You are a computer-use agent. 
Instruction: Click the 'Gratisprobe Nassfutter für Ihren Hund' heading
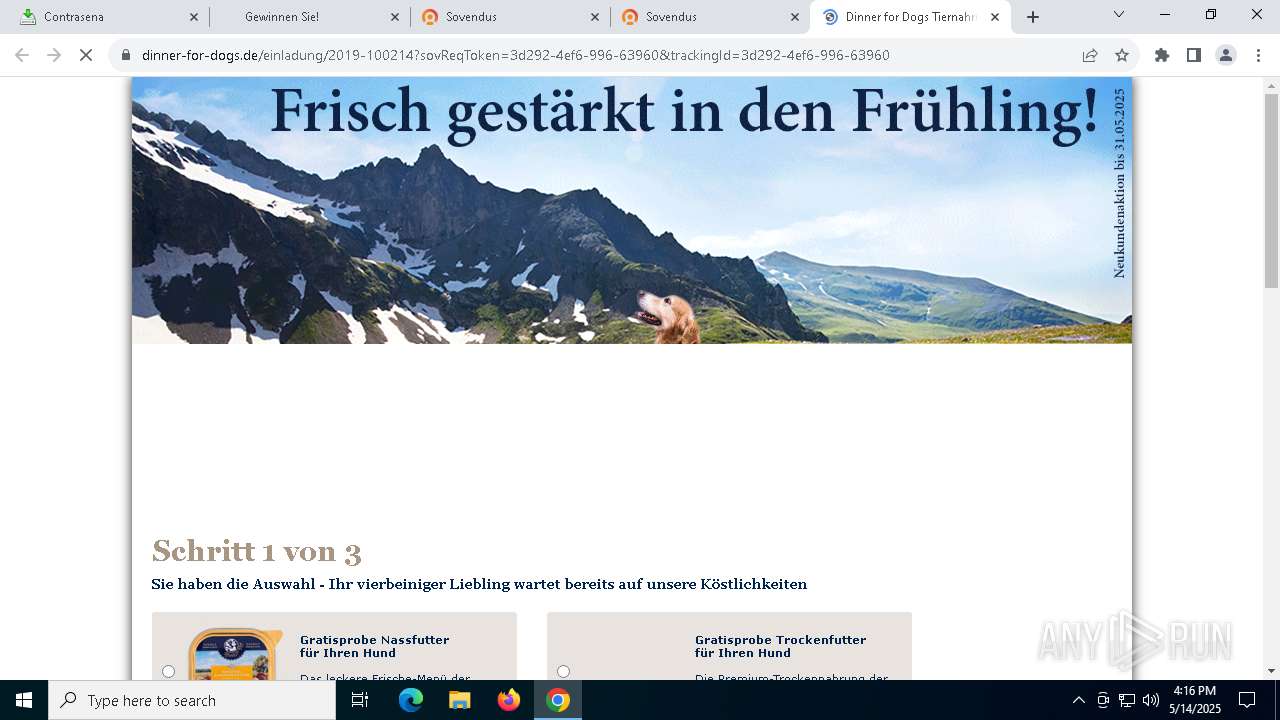click(x=374, y=646)
